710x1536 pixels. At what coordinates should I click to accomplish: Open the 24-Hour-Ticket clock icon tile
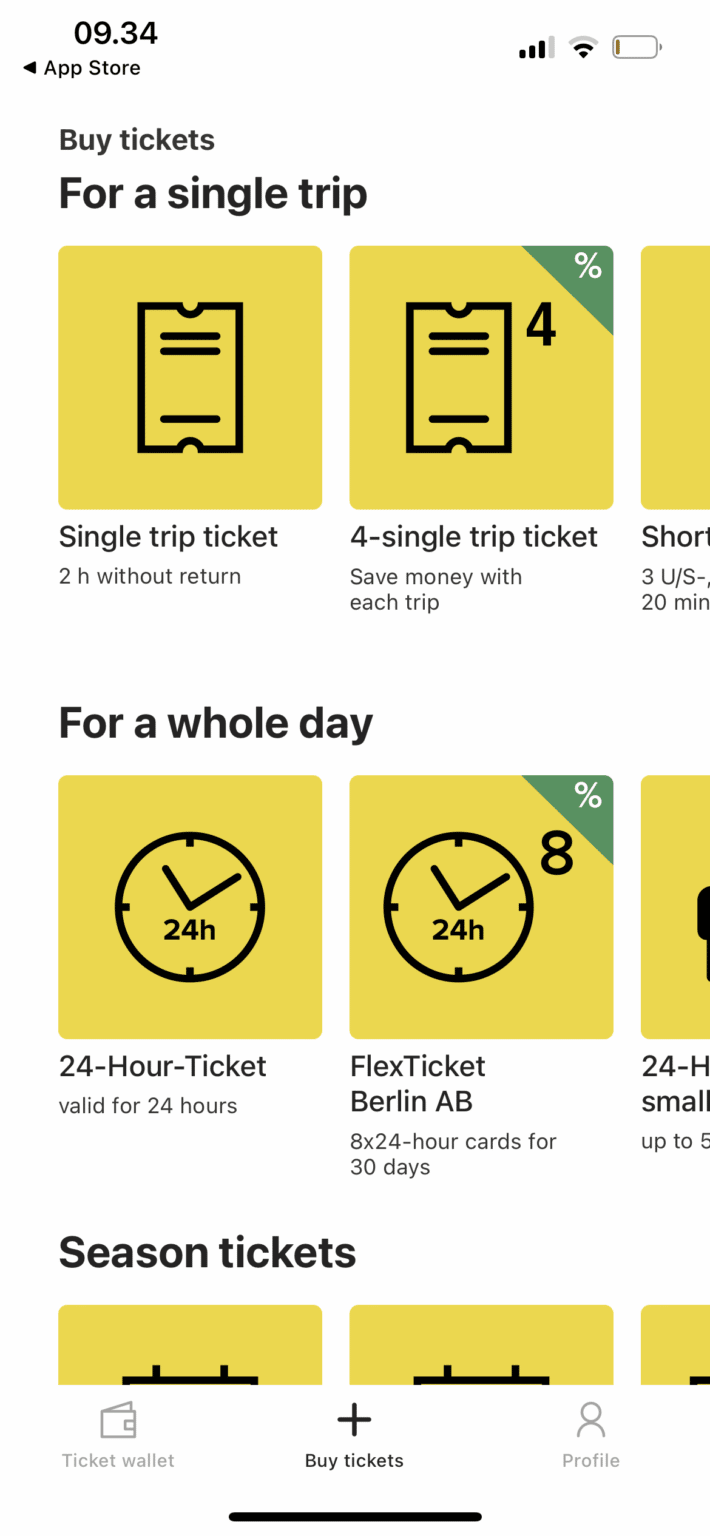tap(189, 906)
